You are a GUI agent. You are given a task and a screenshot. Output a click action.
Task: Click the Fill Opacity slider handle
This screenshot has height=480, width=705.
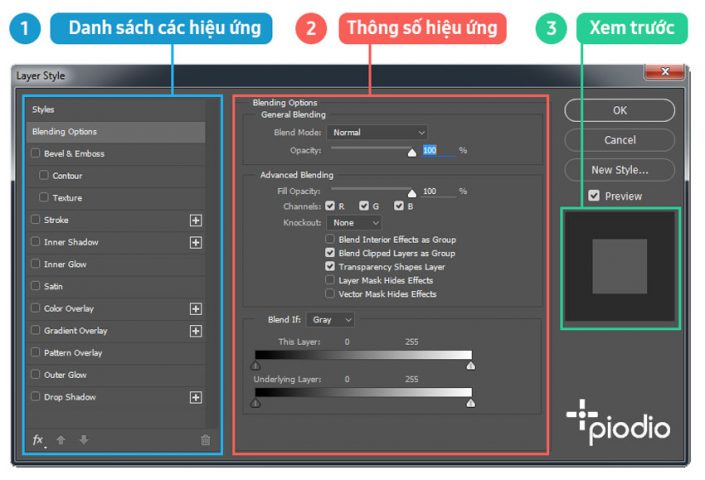pyautogui.click(x=412, y=193)
